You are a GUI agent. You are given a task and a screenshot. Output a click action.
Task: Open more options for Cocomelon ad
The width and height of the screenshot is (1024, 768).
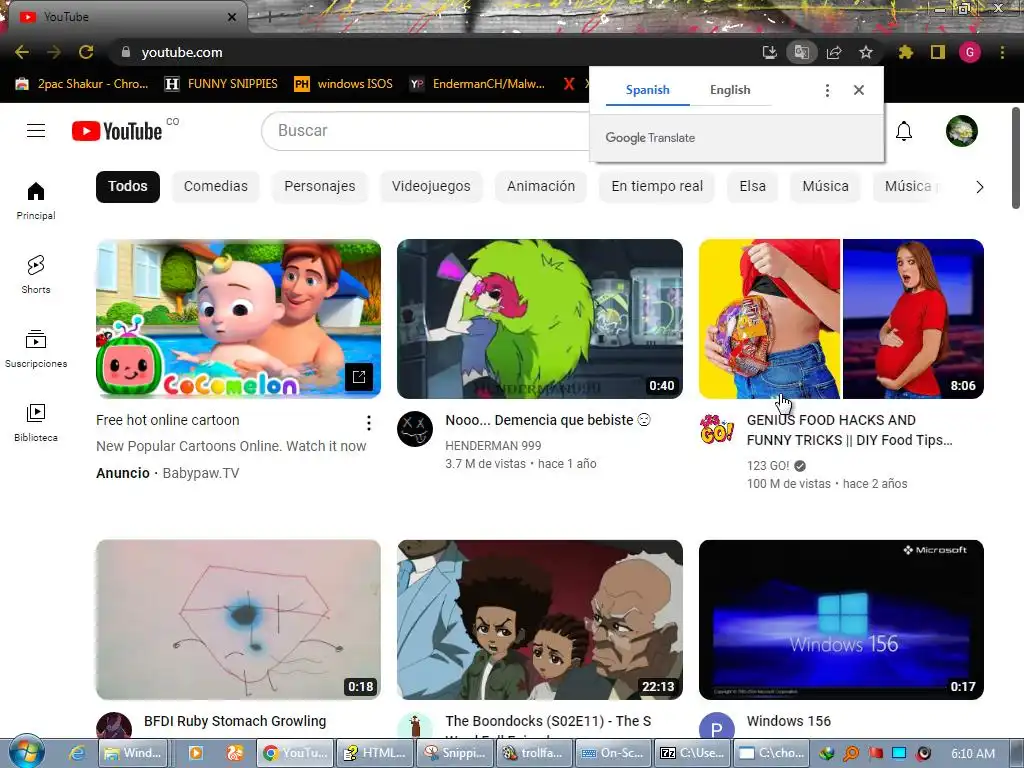coord(369,423)
